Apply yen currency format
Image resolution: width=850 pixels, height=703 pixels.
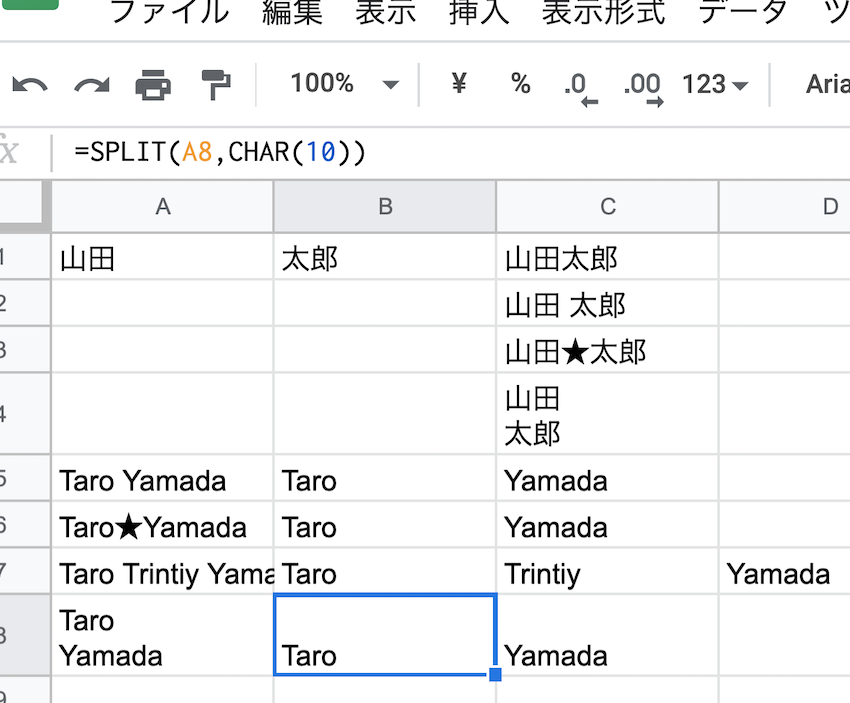click(x=459, y=84)
